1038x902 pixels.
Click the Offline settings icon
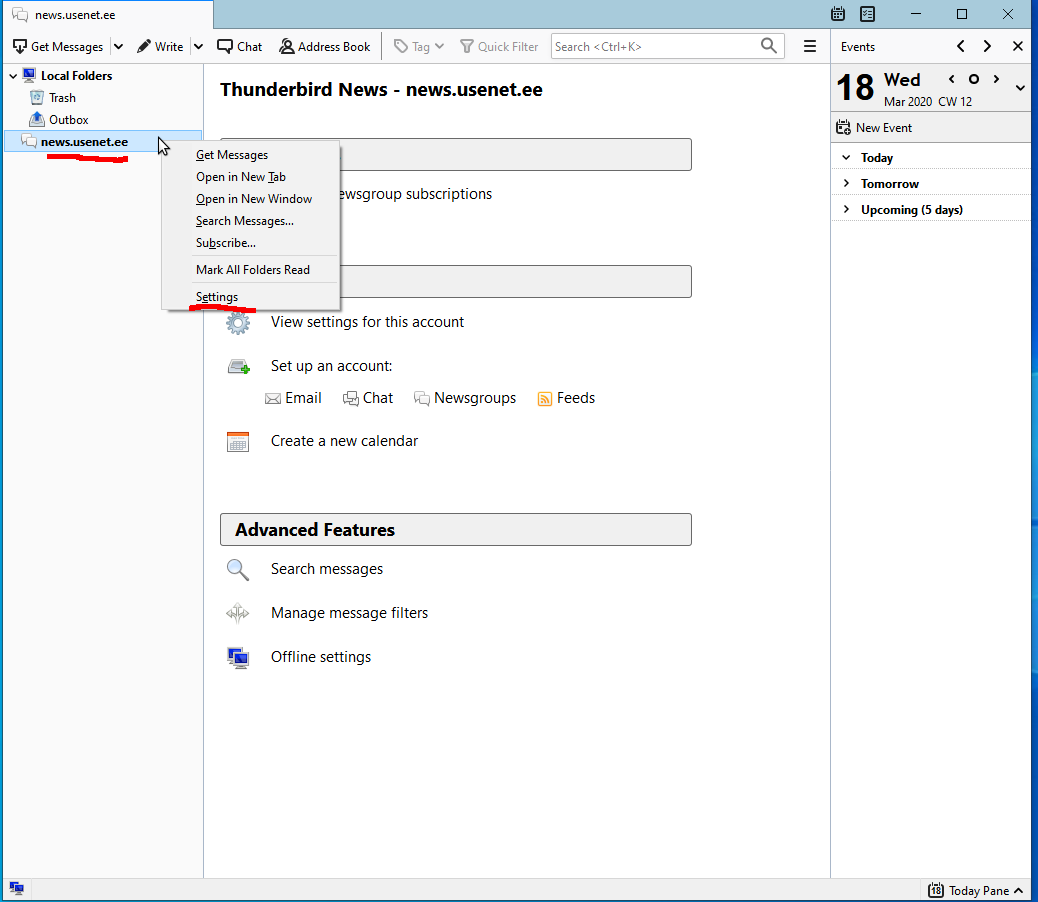point(237,657)
